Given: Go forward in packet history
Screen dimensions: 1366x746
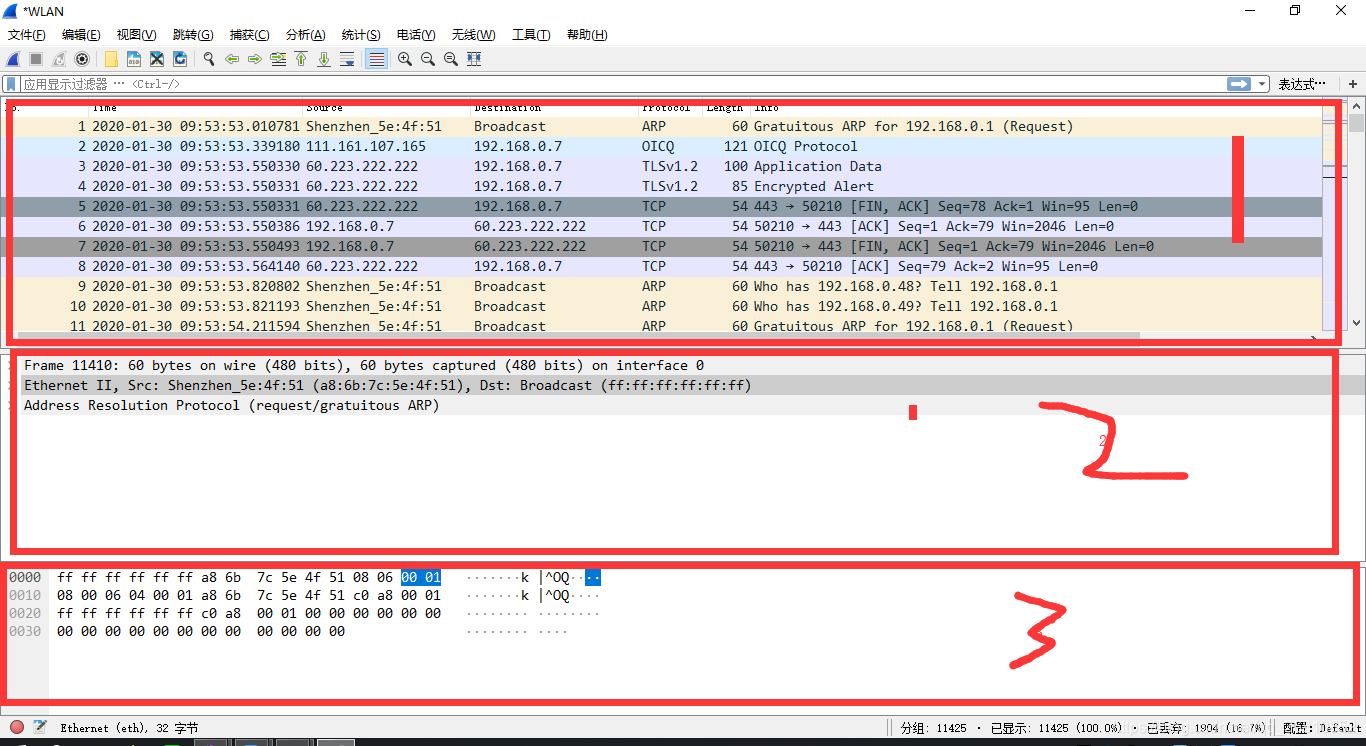Looking at the screenshot, I should (x=255, y=59).
